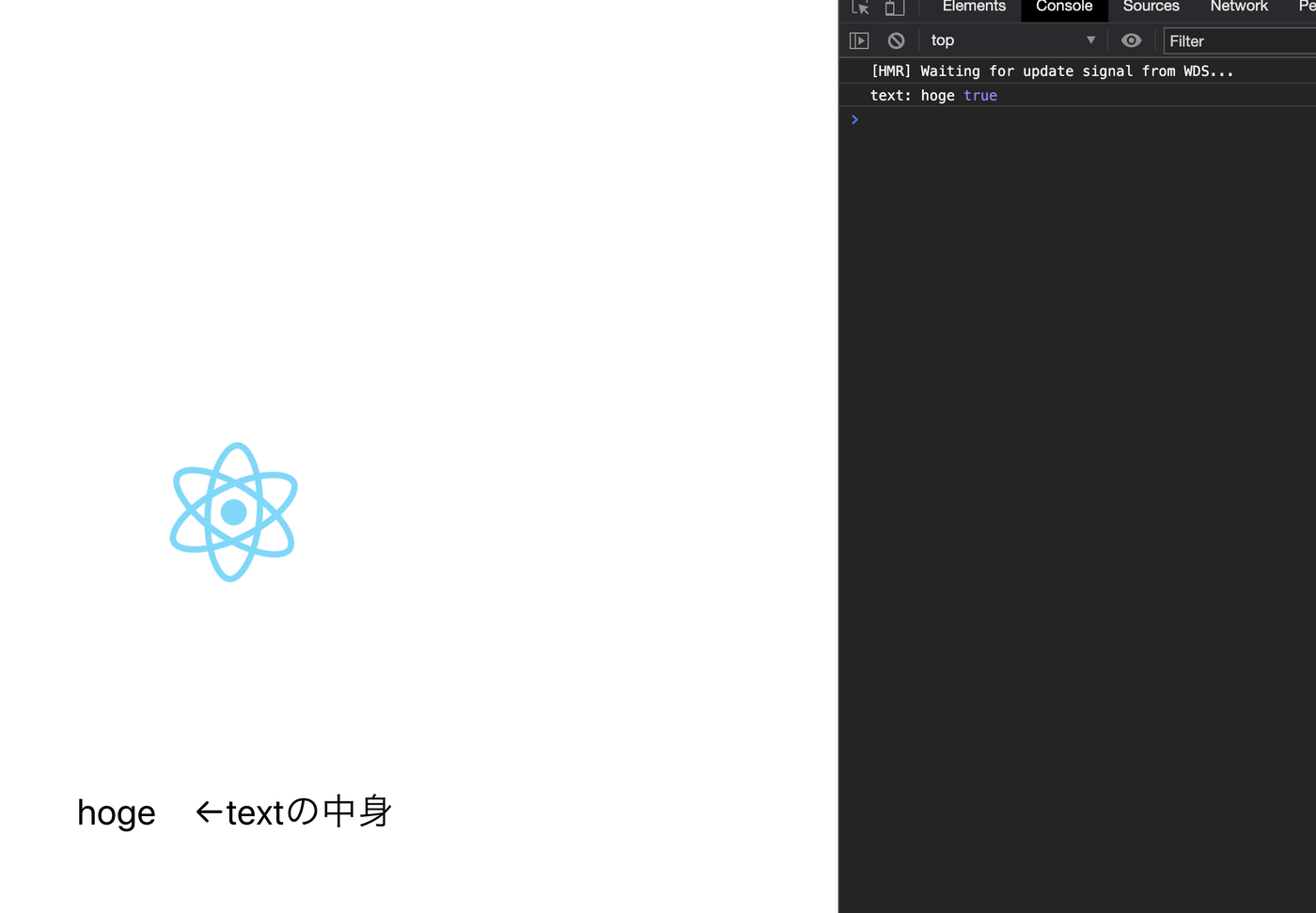
Task: Open the Sources tab
Action: tap(1151, 8)
